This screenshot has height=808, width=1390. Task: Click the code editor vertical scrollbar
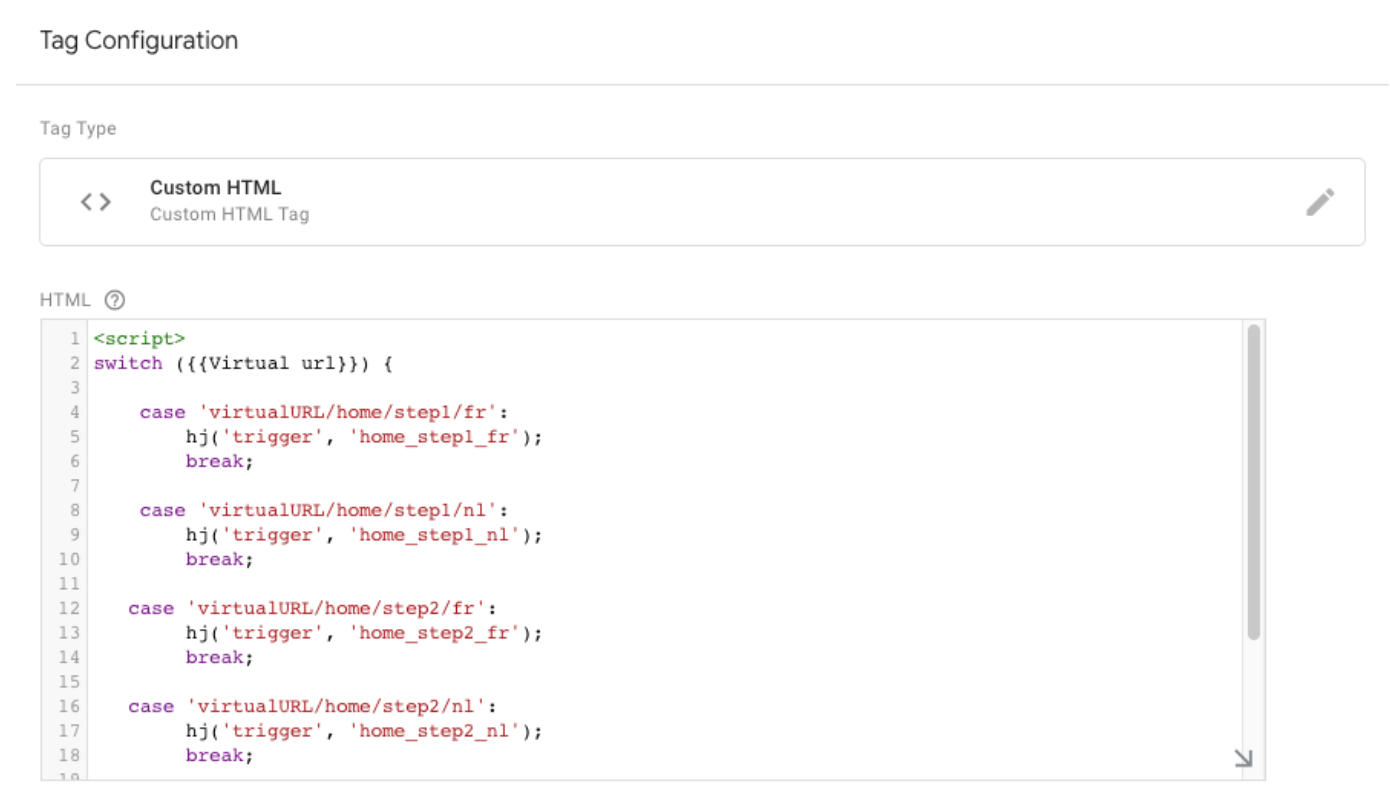click(x=1254, y=480)
